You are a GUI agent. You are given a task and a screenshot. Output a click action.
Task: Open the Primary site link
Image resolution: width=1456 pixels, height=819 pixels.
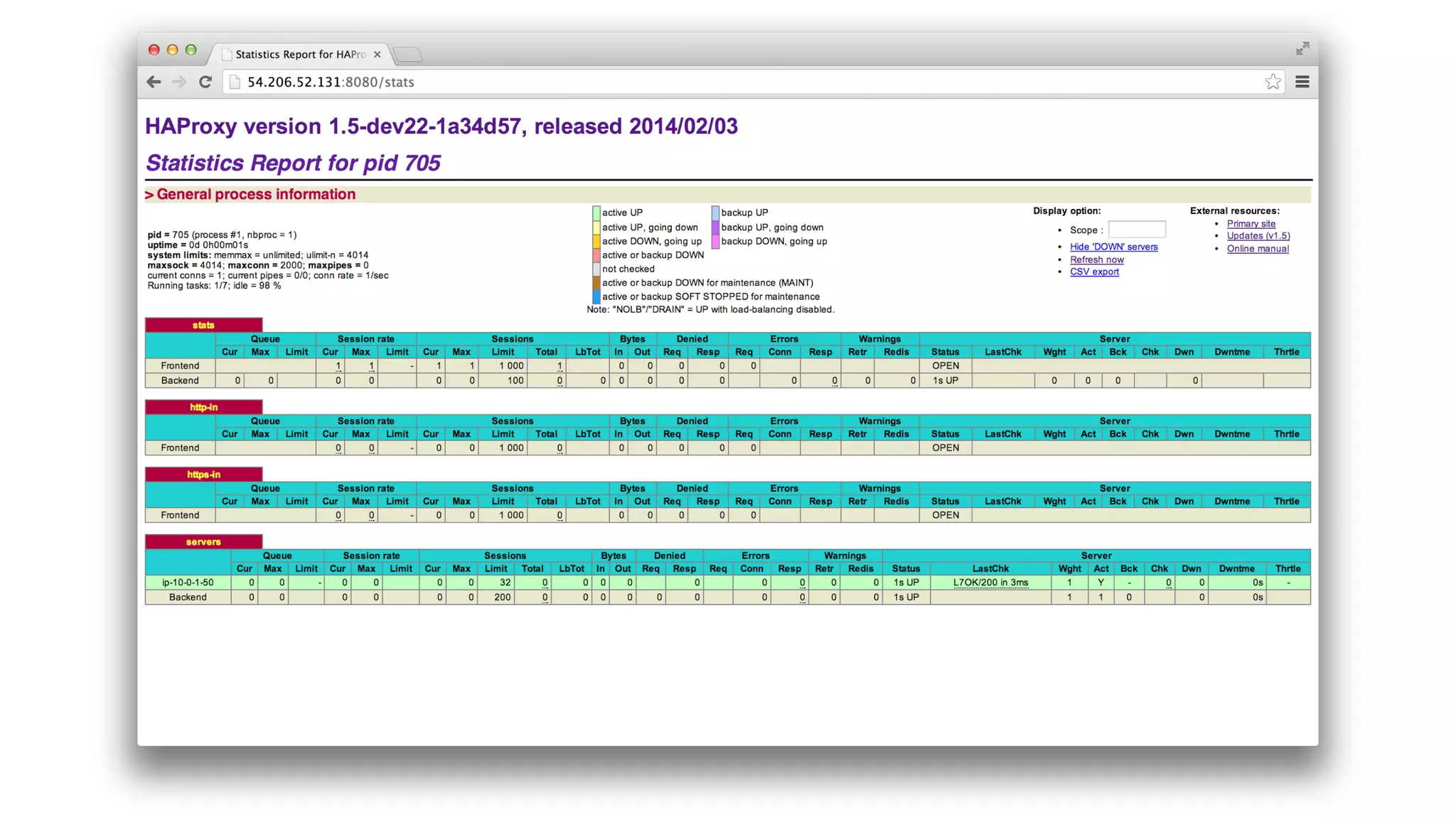point(1251,223)
